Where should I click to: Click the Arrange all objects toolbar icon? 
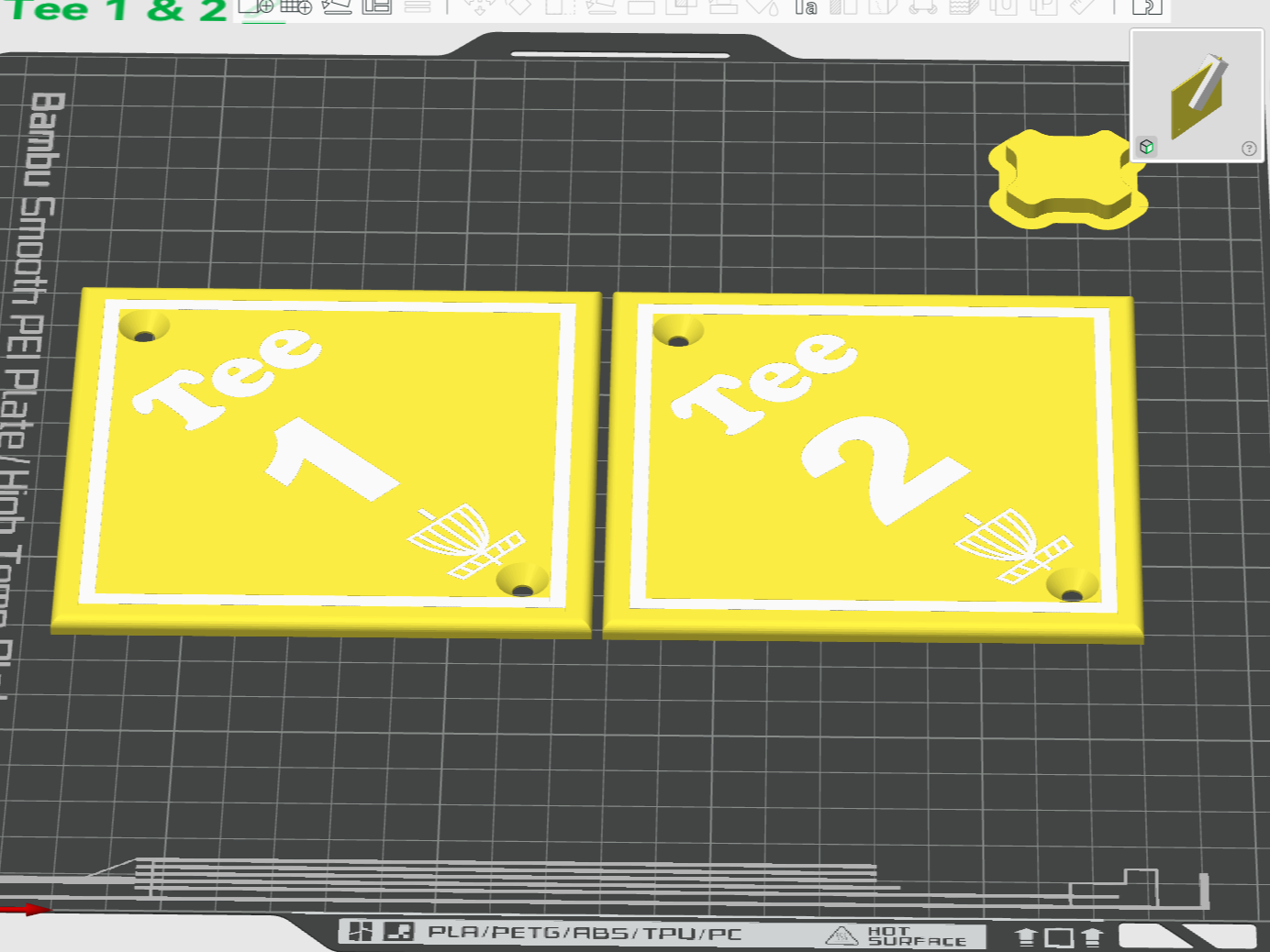(377, 6)
